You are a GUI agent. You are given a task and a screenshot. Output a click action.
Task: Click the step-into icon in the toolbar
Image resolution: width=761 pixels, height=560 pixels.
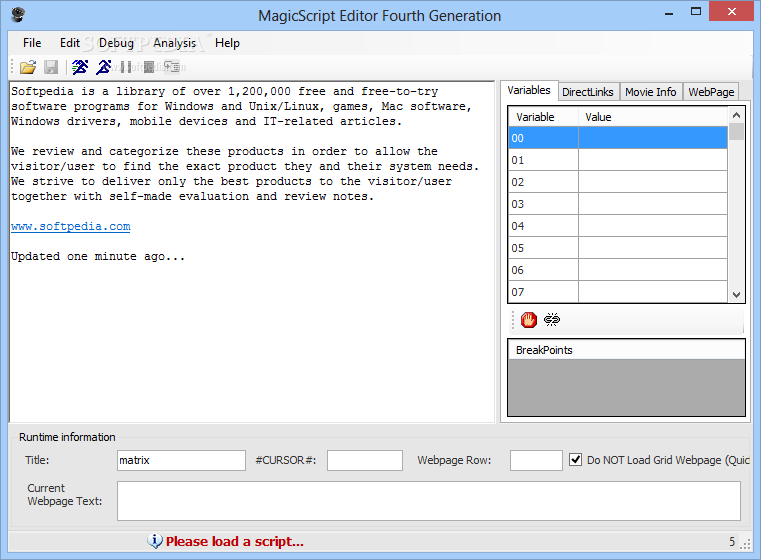point(172,67)
